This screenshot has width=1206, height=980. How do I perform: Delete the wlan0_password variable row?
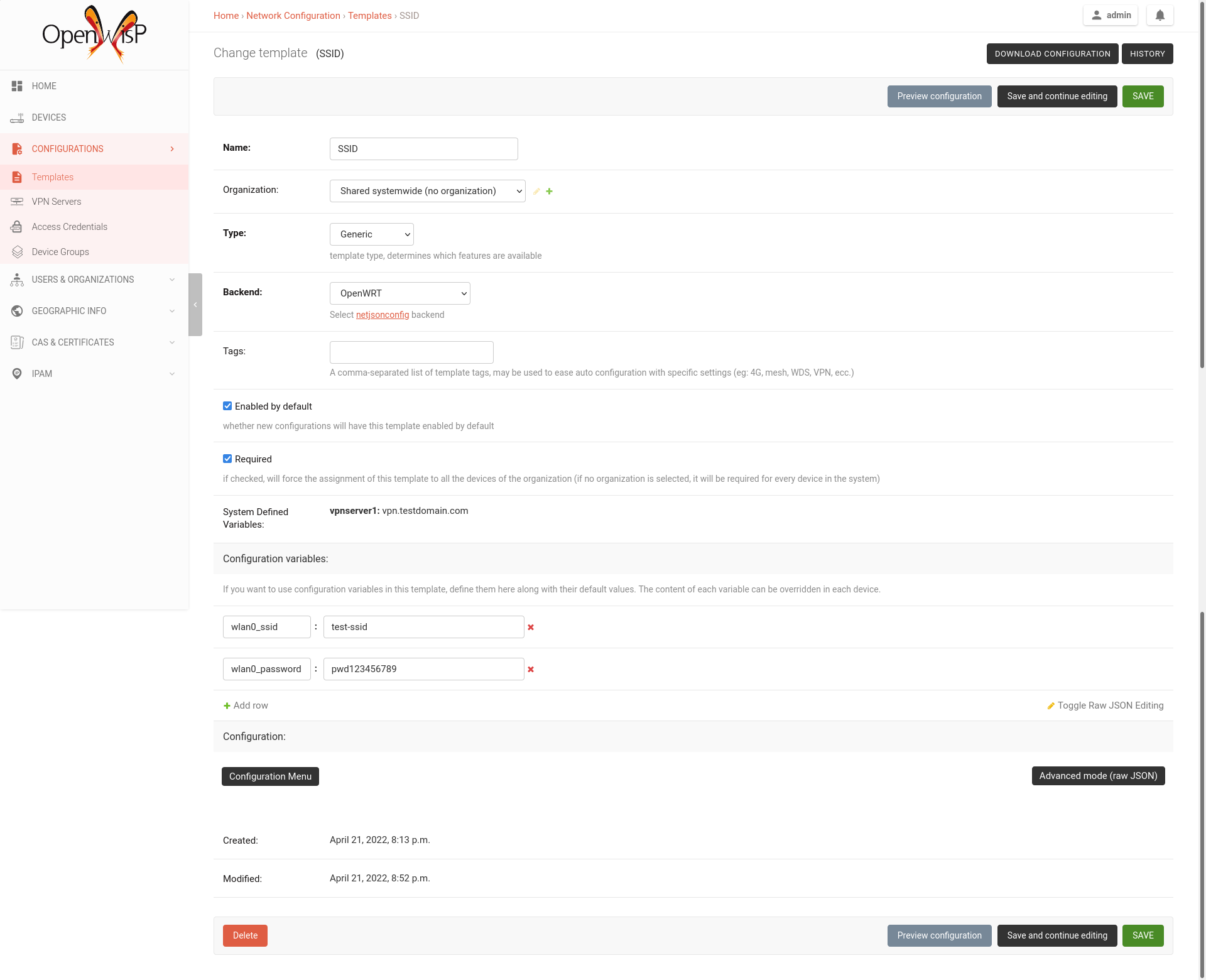tap(531, 669)
